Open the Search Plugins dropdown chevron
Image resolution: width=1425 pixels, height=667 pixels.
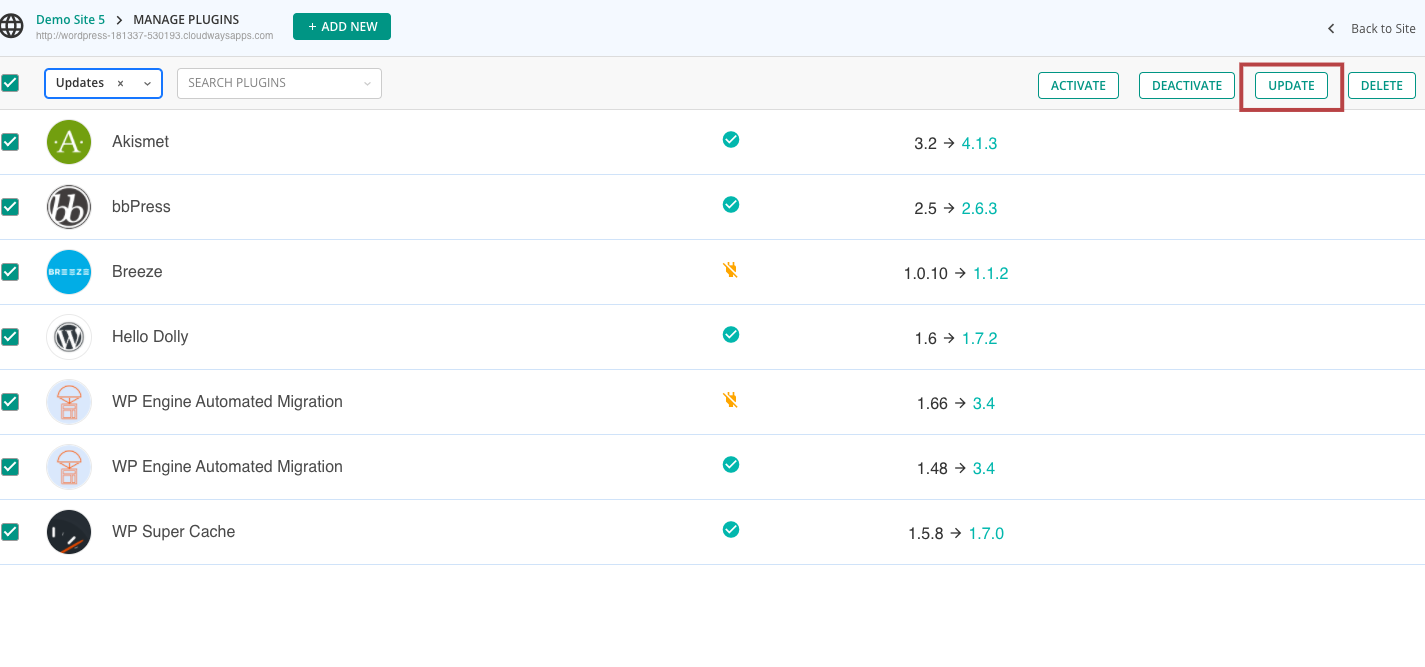[367, 84]
